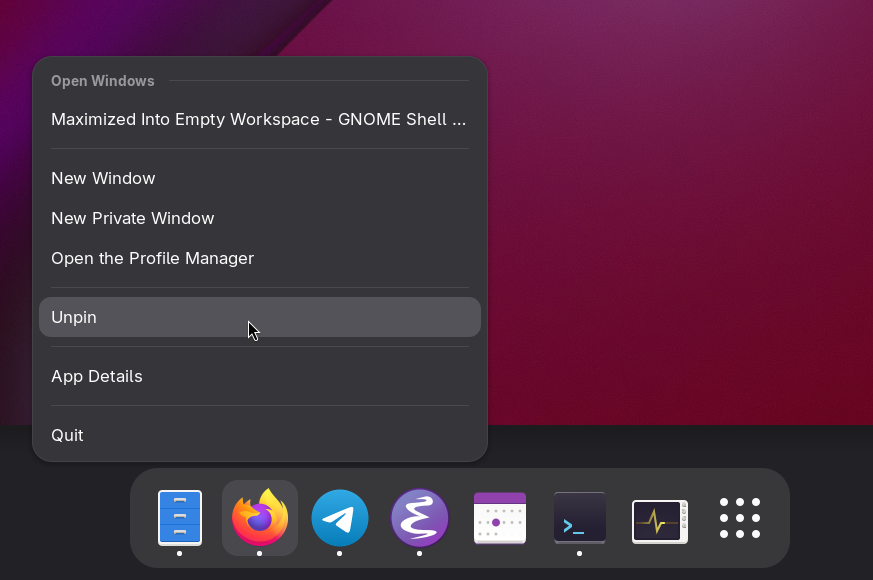
Task: Open the Files app in the dock
Action: click(x=180, y=517)
